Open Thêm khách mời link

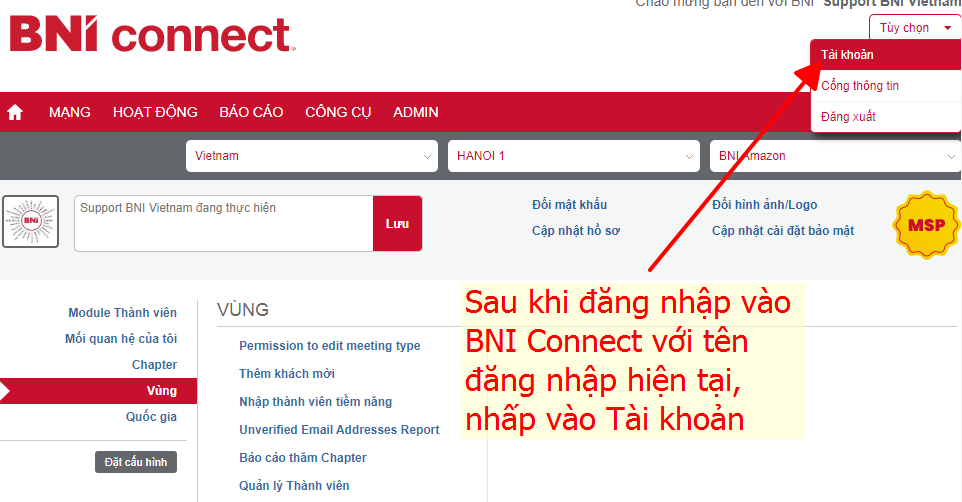287,374
